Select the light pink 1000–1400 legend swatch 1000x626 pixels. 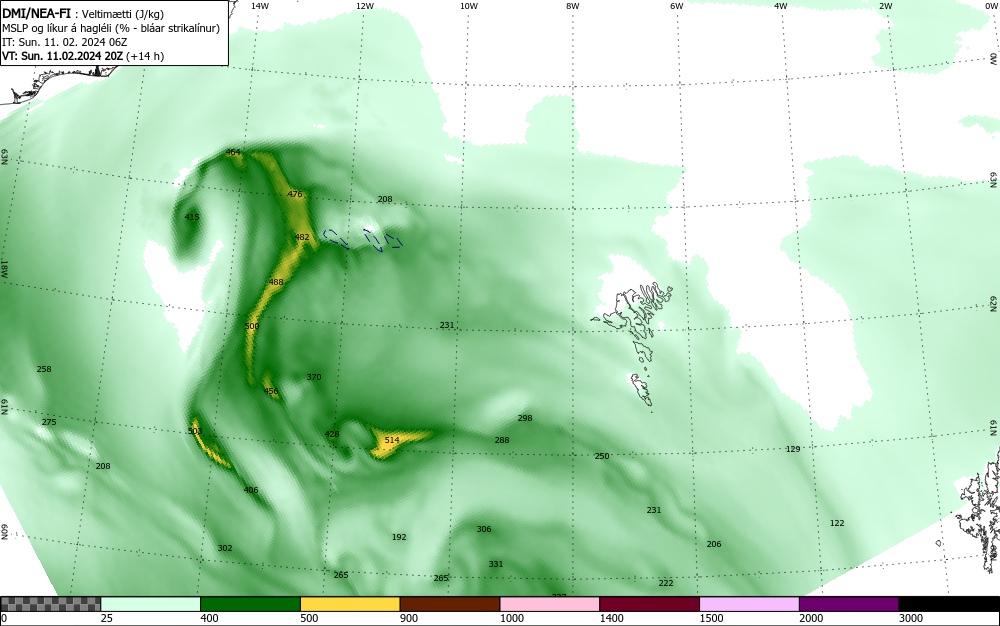[x=550, y=604]
